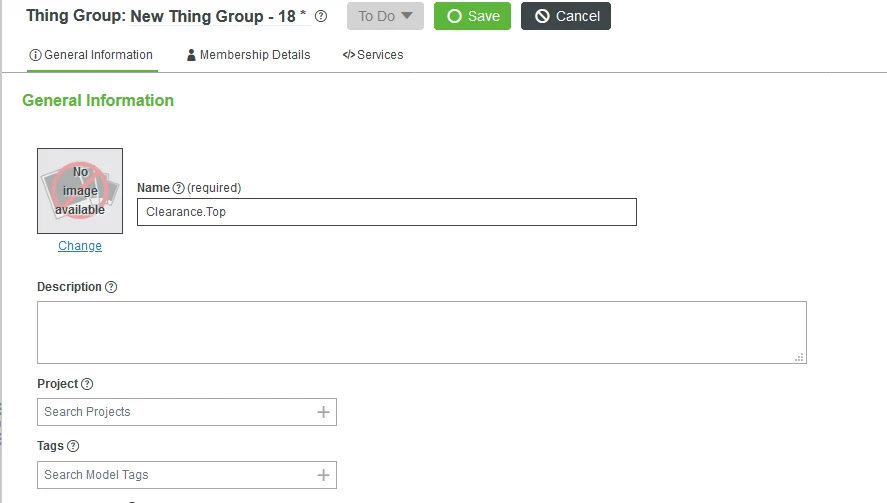Show help for Name field

click(178, 188)
